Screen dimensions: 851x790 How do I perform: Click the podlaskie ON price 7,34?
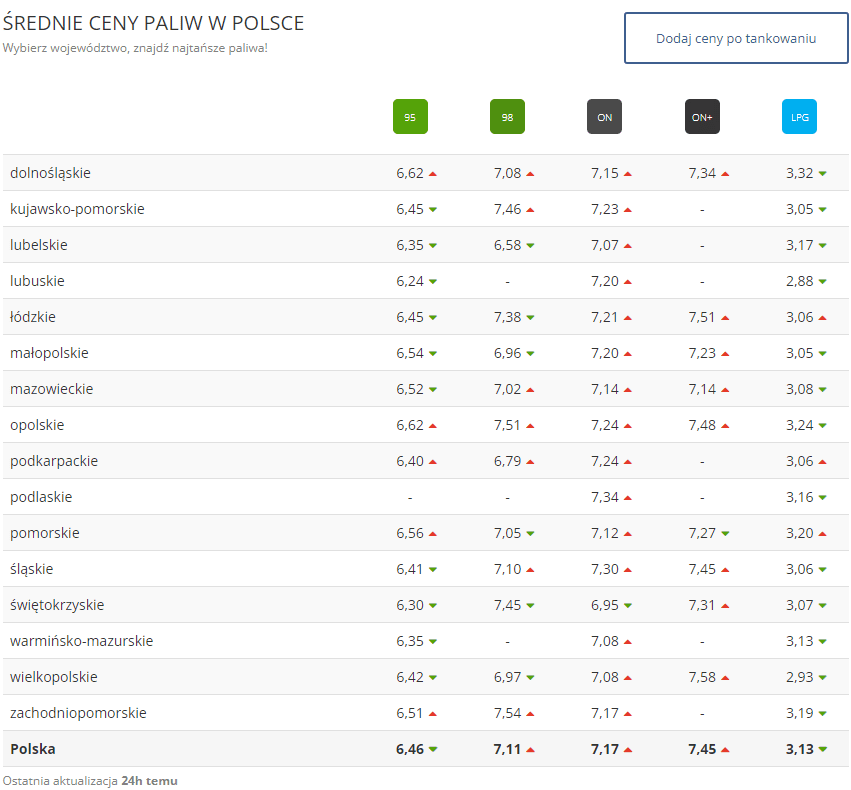coord(604,497)
